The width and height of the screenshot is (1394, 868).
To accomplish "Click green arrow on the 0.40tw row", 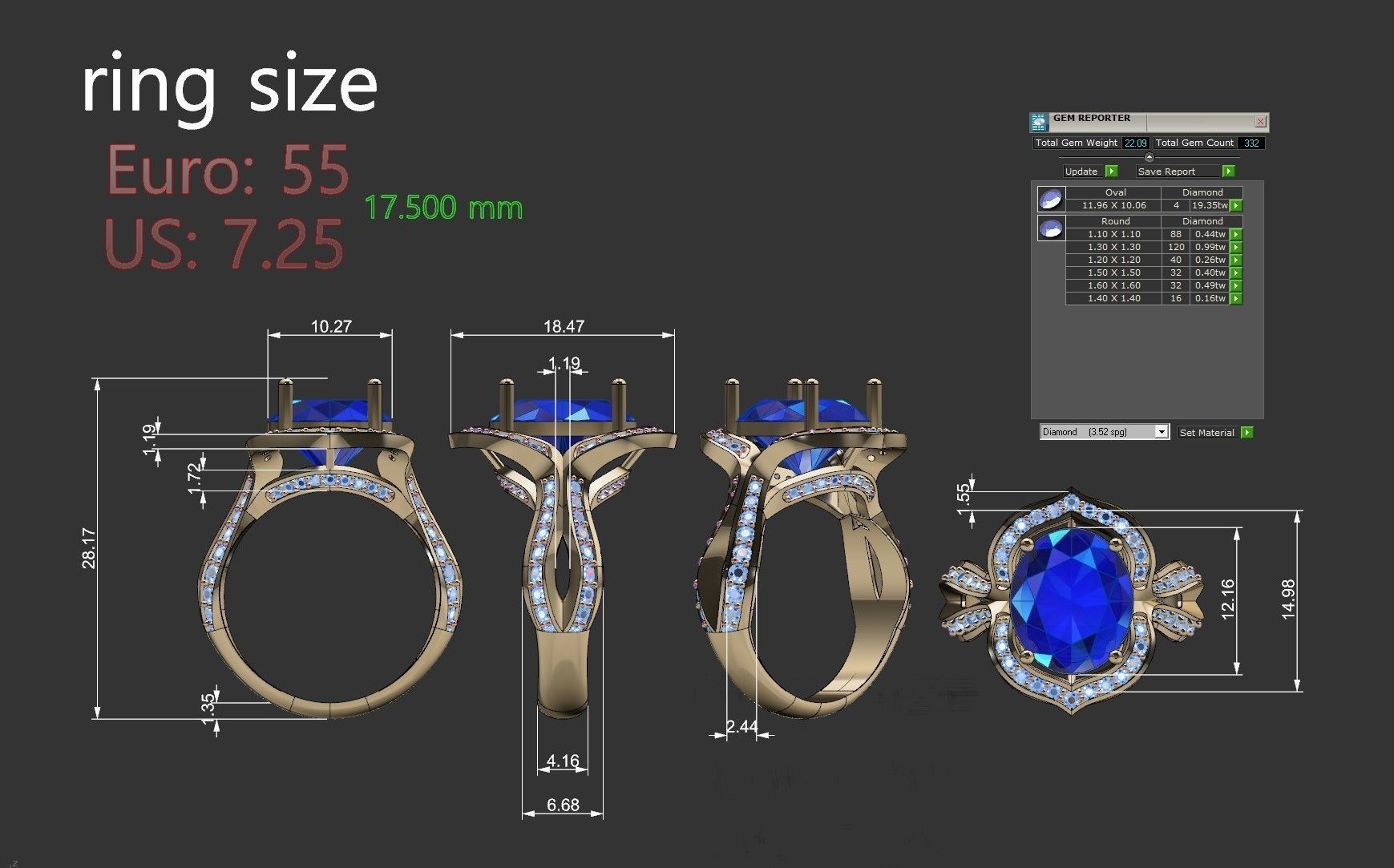I will click(x=1236, y=273).
